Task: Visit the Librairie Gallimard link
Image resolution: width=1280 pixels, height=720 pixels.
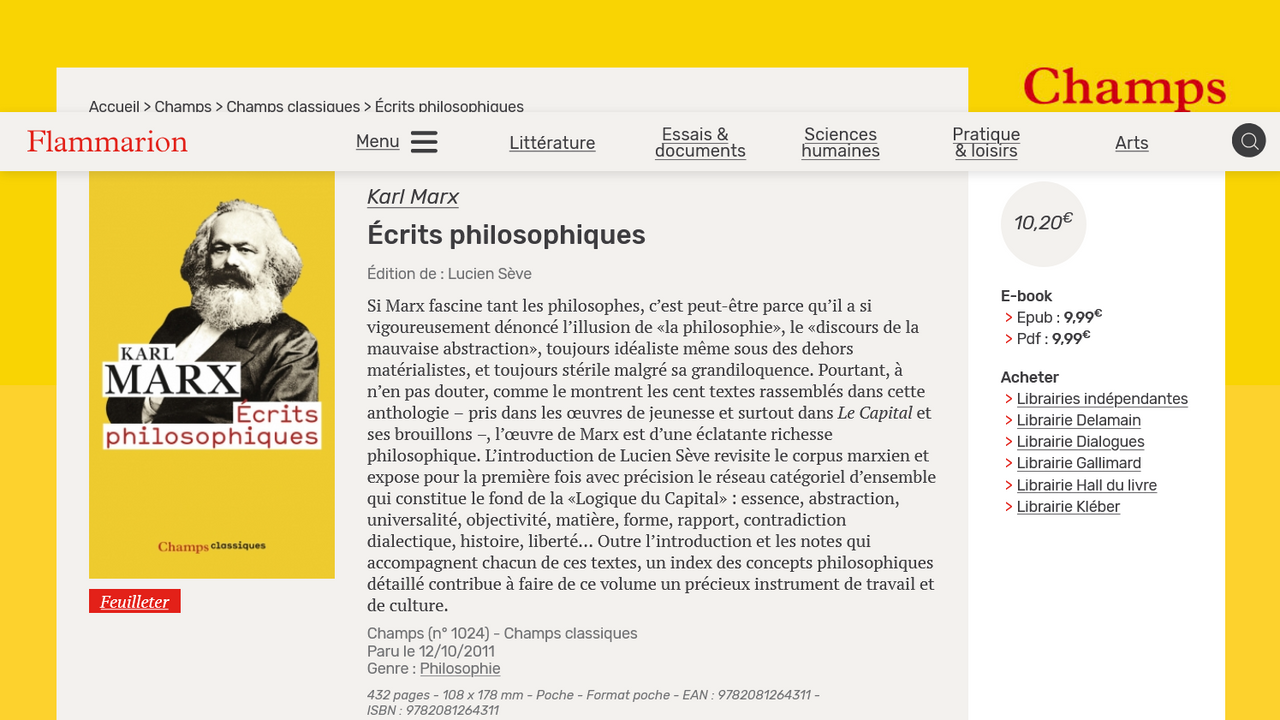Action: click(1078, 463)
